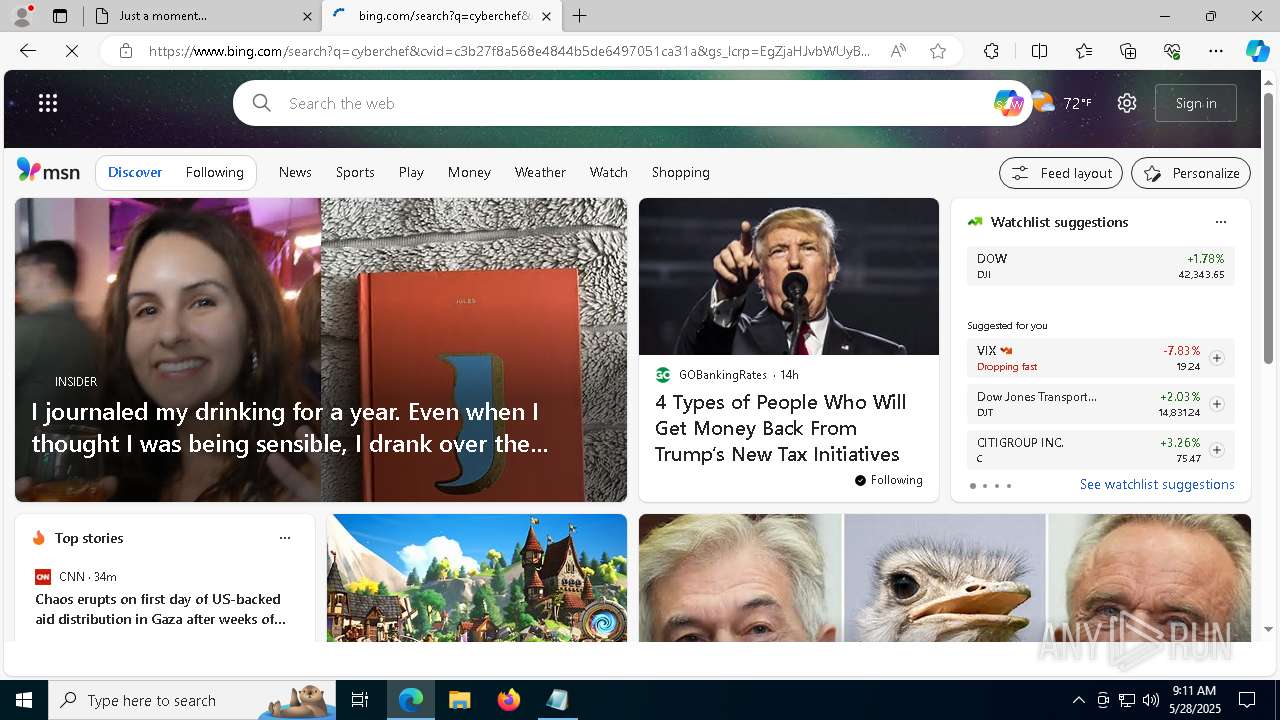Select the DOW watchlist row

tap(1100, 266)
